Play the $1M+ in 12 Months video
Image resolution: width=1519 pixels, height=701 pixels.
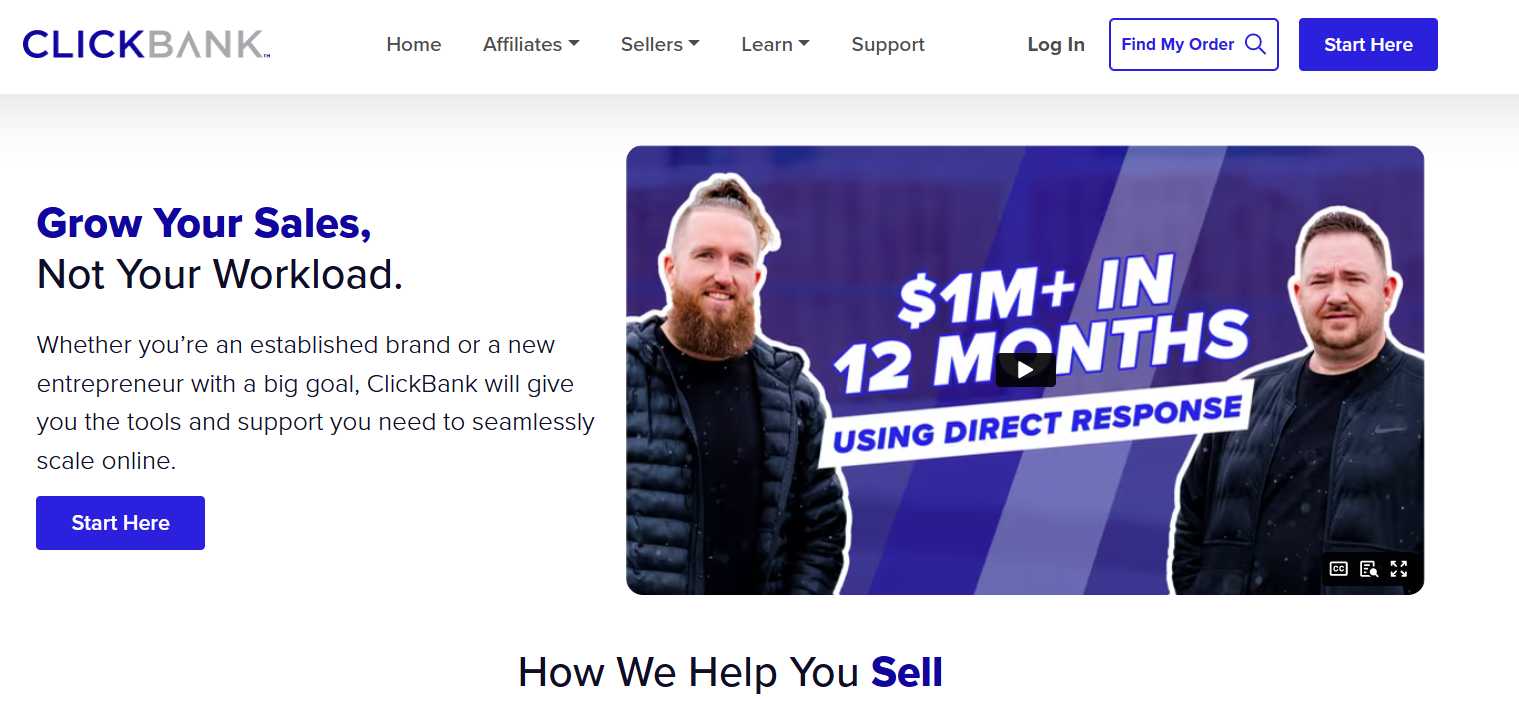[1025, 370]
